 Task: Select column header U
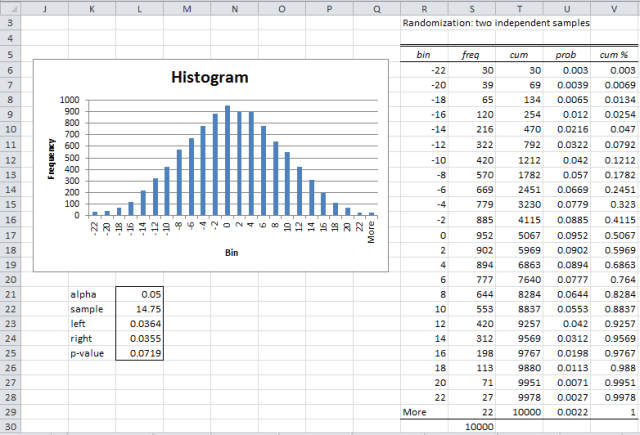567,9
